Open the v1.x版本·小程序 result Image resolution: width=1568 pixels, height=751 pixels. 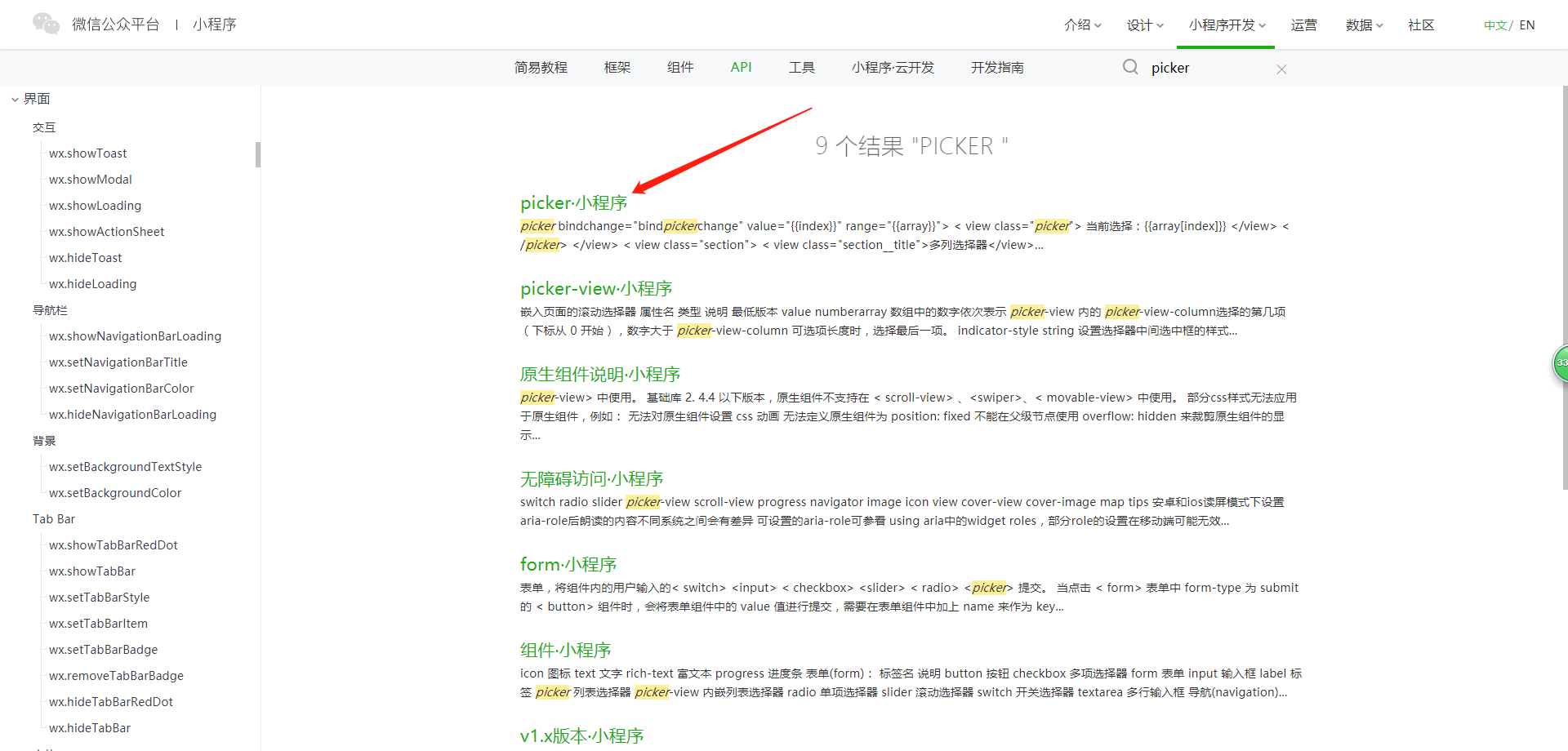(x=581, y=735)
